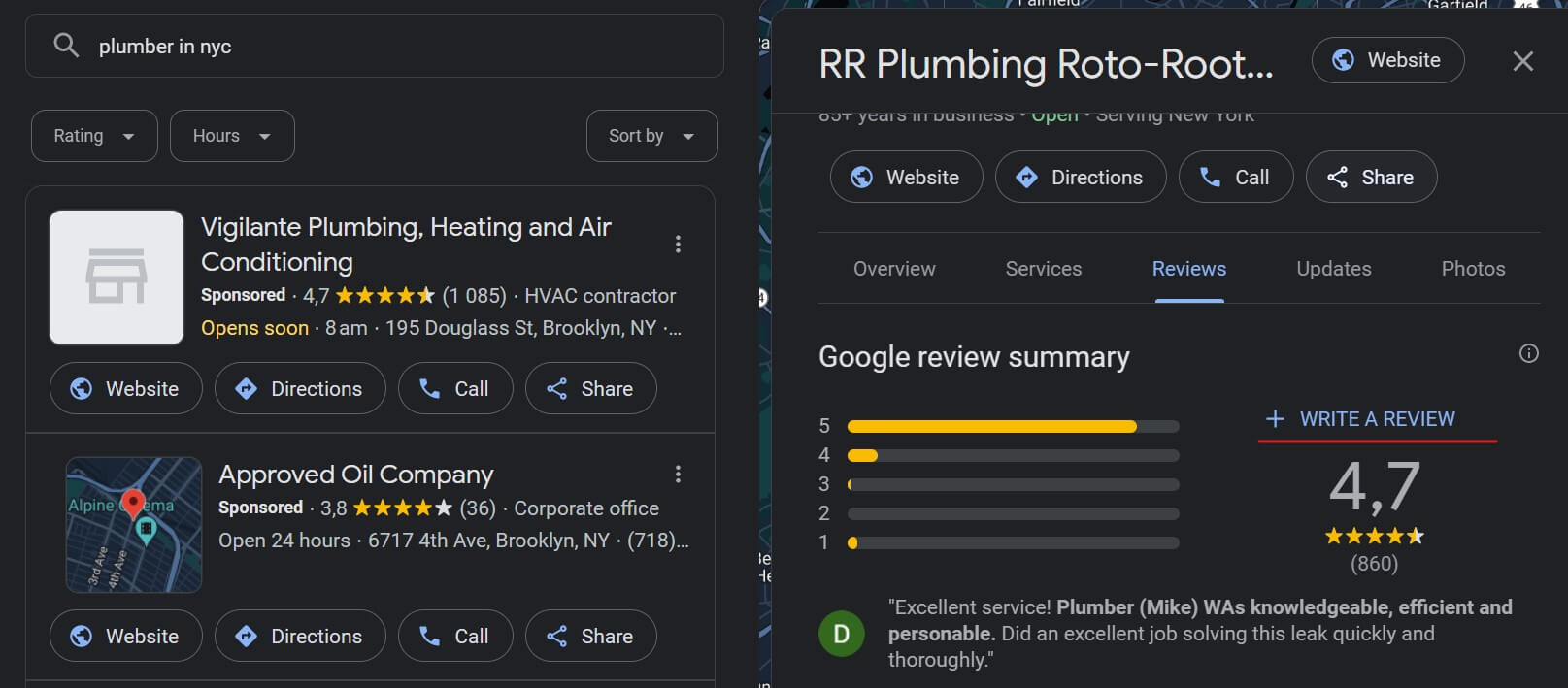1568x688 pixels.
Task: Click 'Open 24 hours' on Approved Oil listing
Action: pyautogui.click(x=284, y=541)
